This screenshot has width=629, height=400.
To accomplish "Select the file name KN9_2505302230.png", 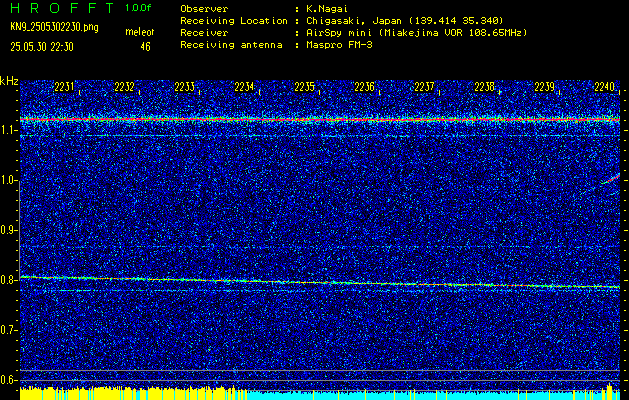I will tap(54, 28).
